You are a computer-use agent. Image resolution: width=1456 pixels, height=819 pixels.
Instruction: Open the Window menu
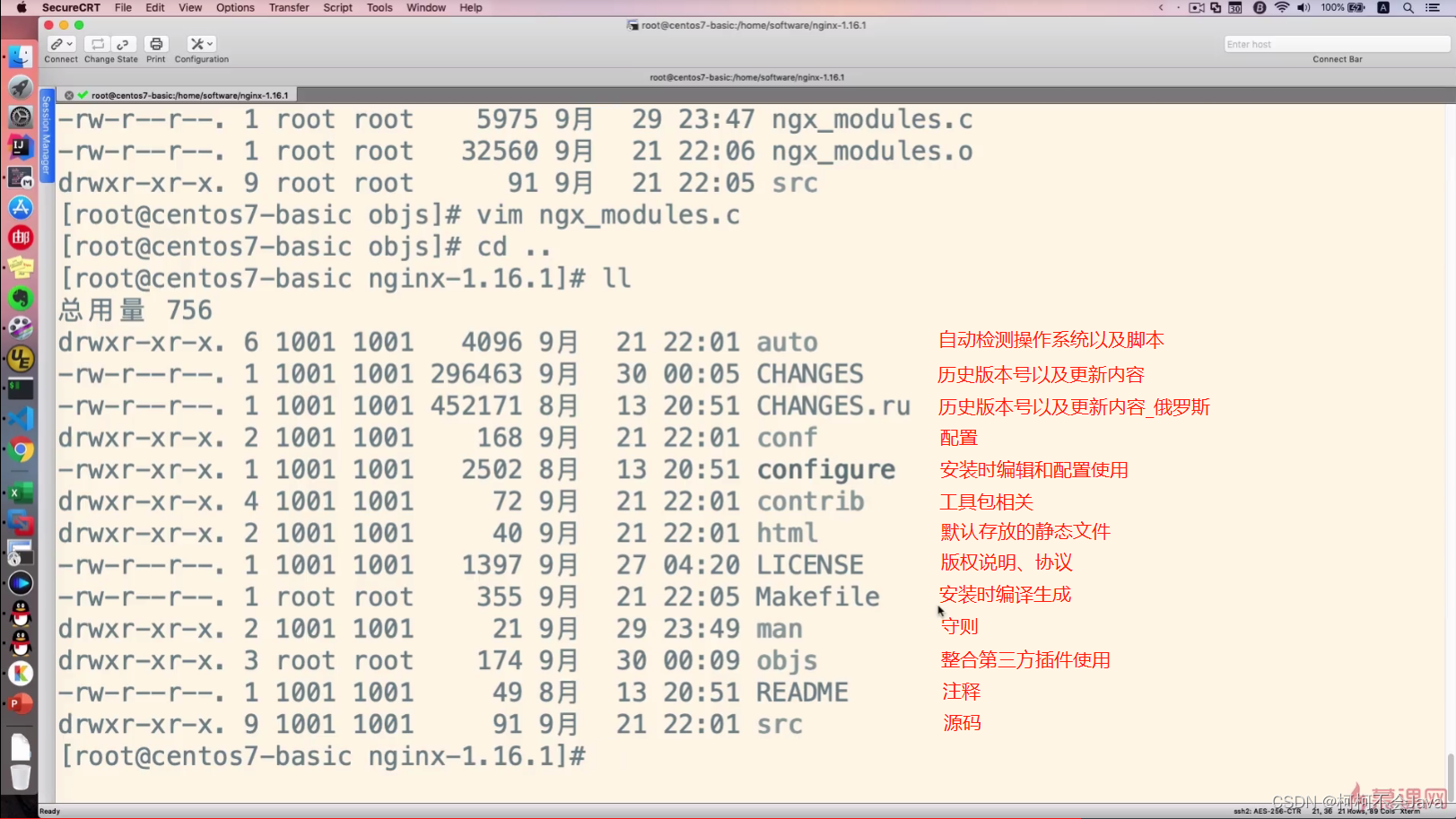point(426,7)
